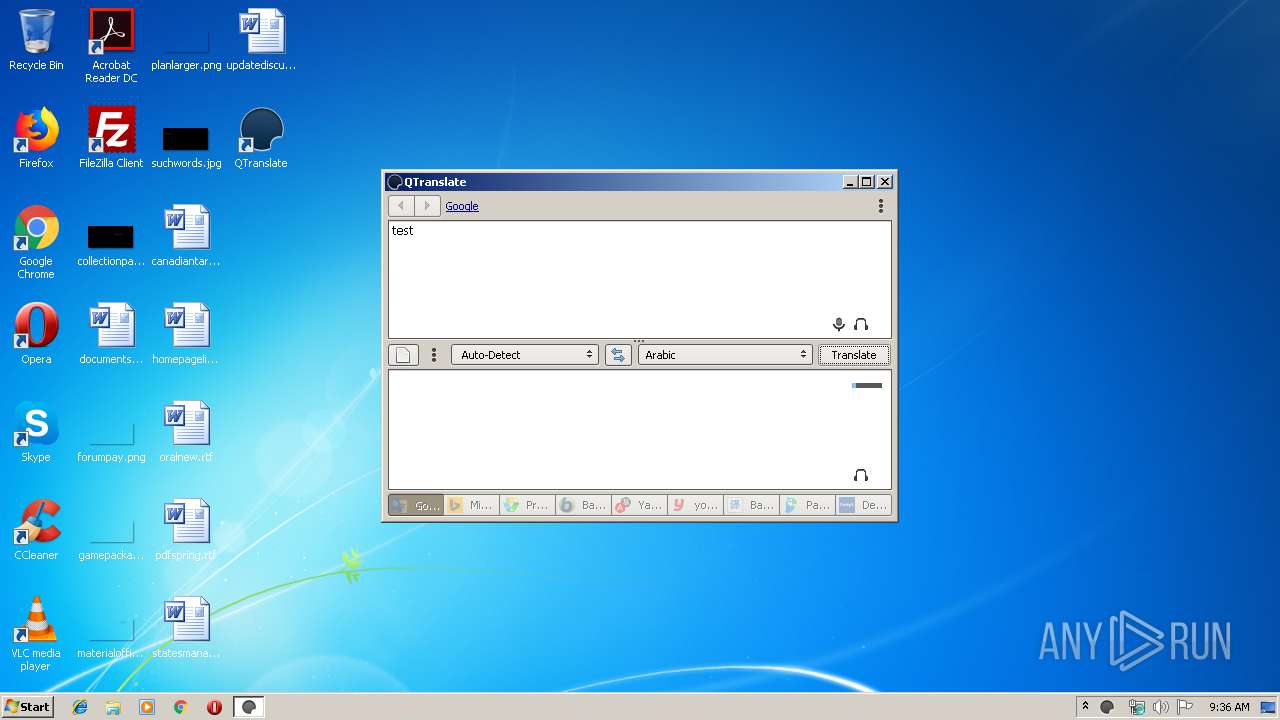Select the FileZilla Client shortcut
This screenshot has width=1280, height=720.
tap(111, 138)
